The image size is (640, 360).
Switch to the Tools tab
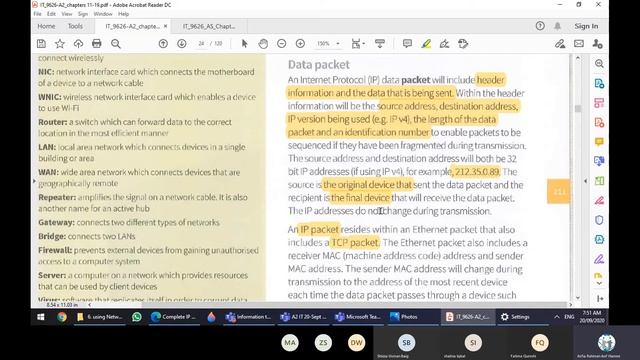click(x=75, y=26)
